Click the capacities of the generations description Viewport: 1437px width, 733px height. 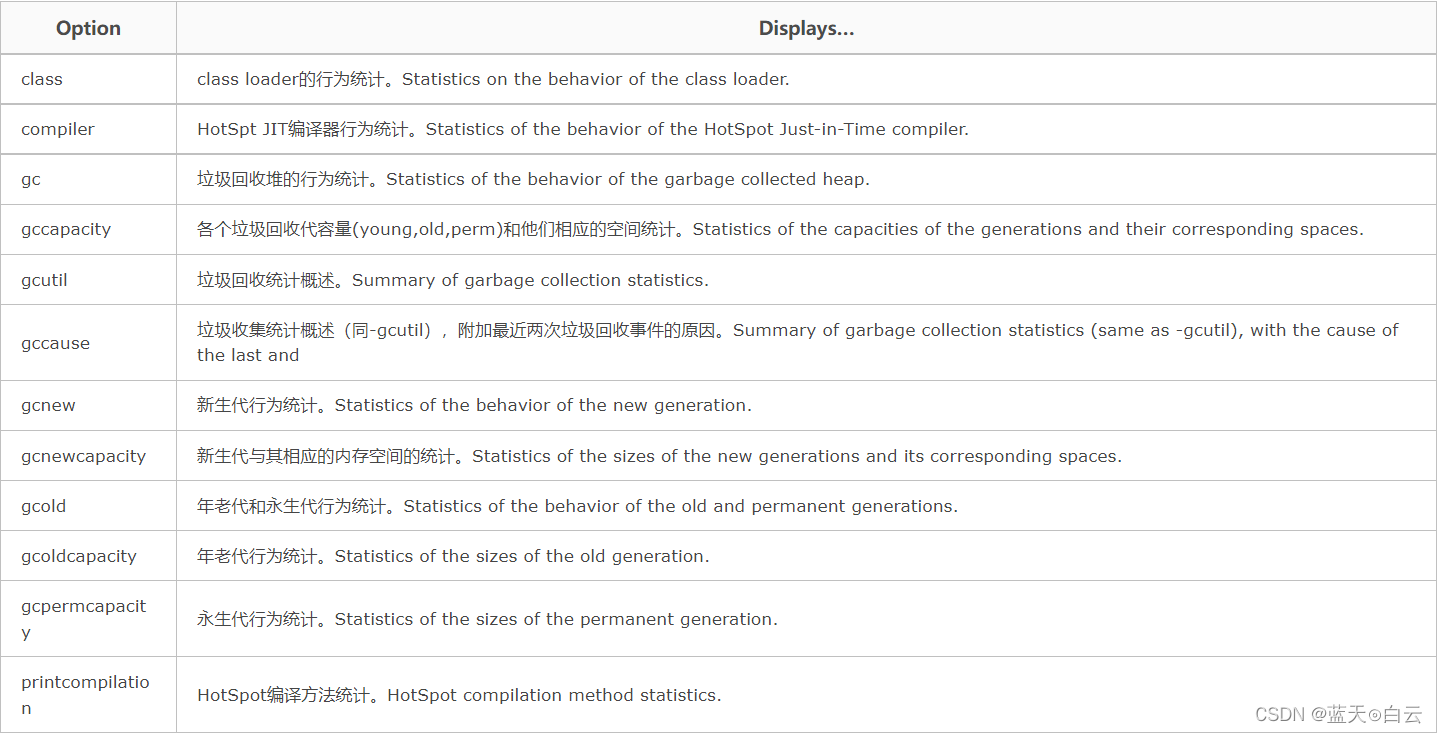[780, 229]
